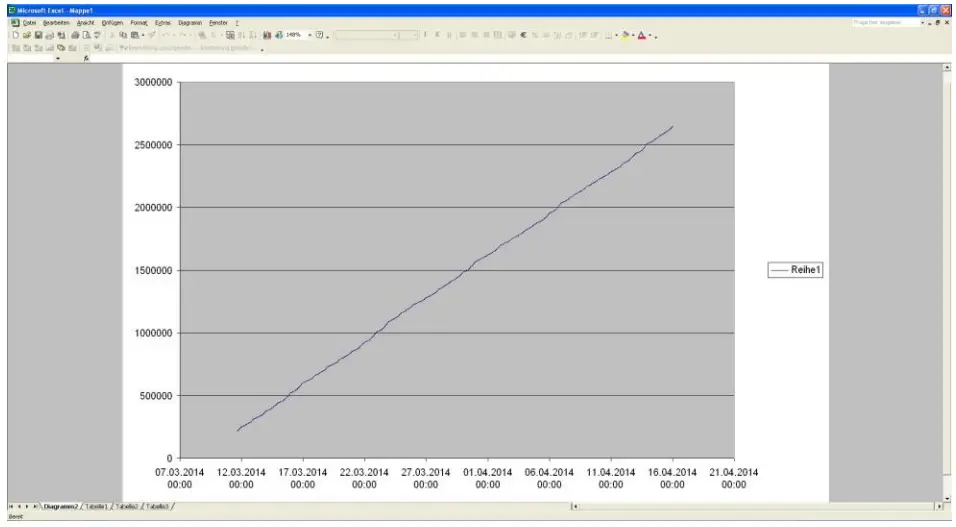Go to last sheet tab navigation arrow
Image resolution: width=956 pixels, height=527 pixels.
click(35, 506)
